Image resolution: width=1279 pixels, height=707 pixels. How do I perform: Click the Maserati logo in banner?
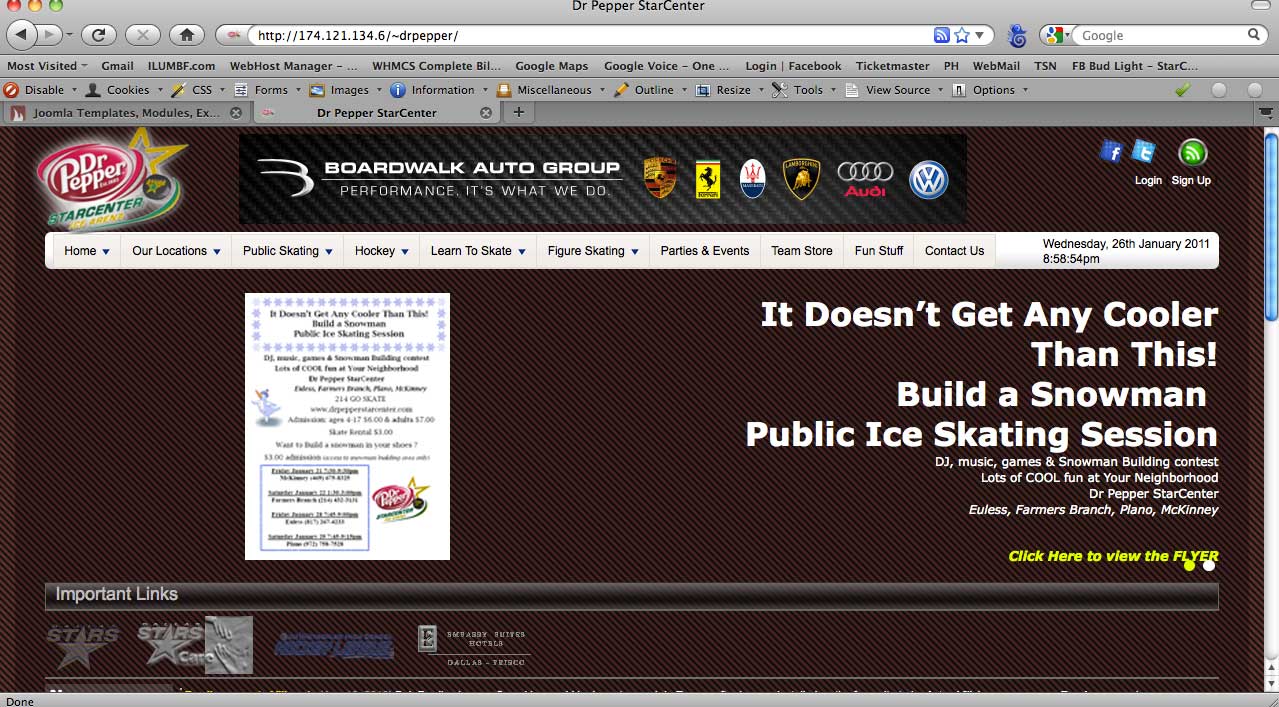753,179
